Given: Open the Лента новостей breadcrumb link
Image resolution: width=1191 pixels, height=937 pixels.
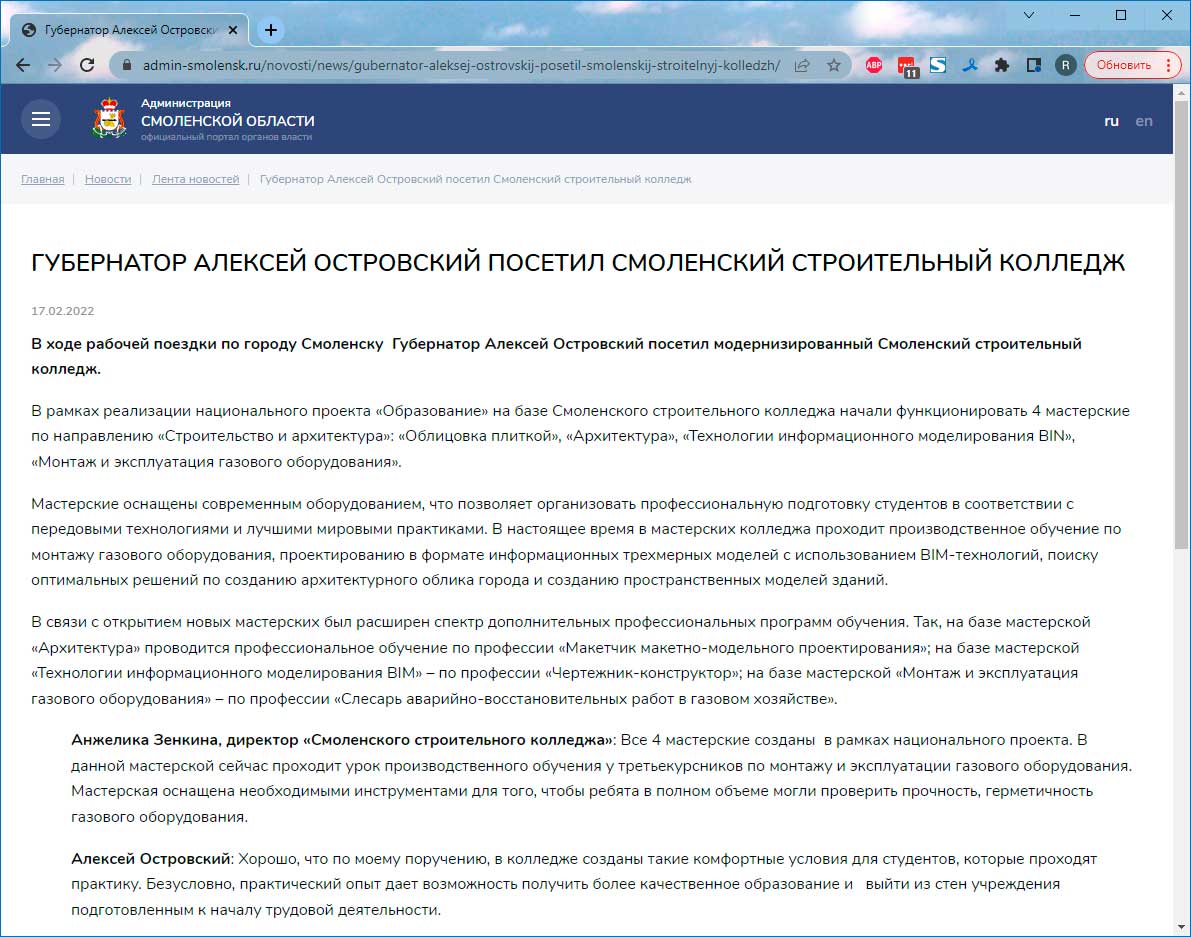Looking at the screenshot, I should 195,179.
